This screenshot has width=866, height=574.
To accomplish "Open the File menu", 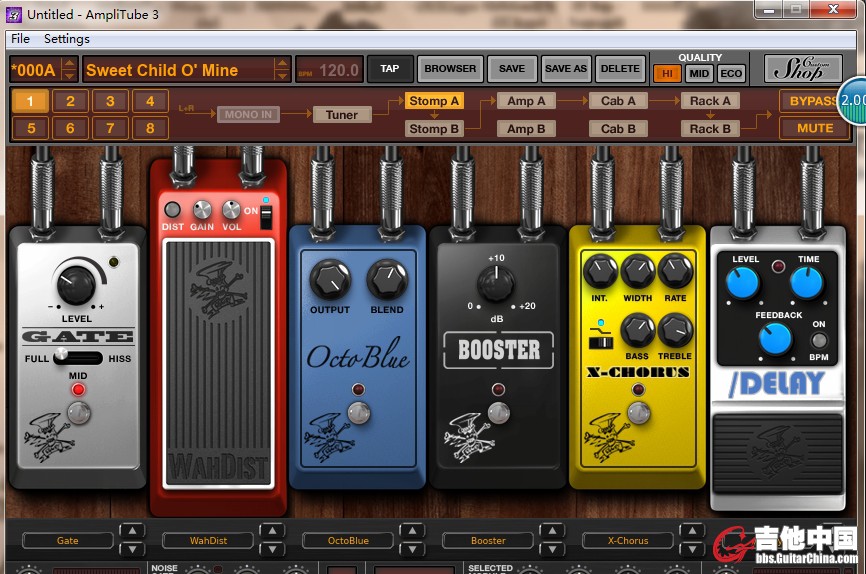I will (20, 39).
